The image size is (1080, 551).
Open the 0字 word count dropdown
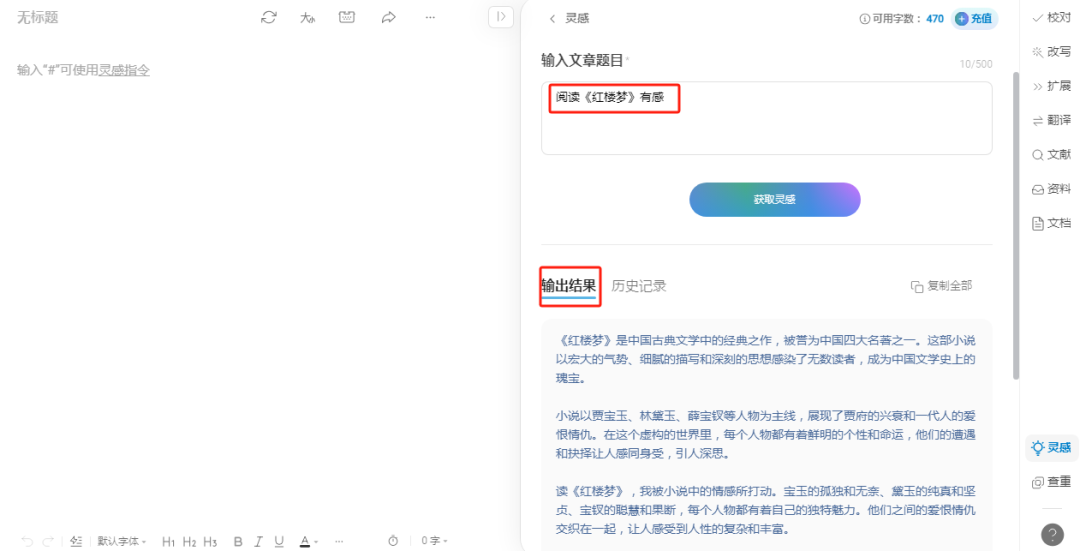click(x=434, y=541)
